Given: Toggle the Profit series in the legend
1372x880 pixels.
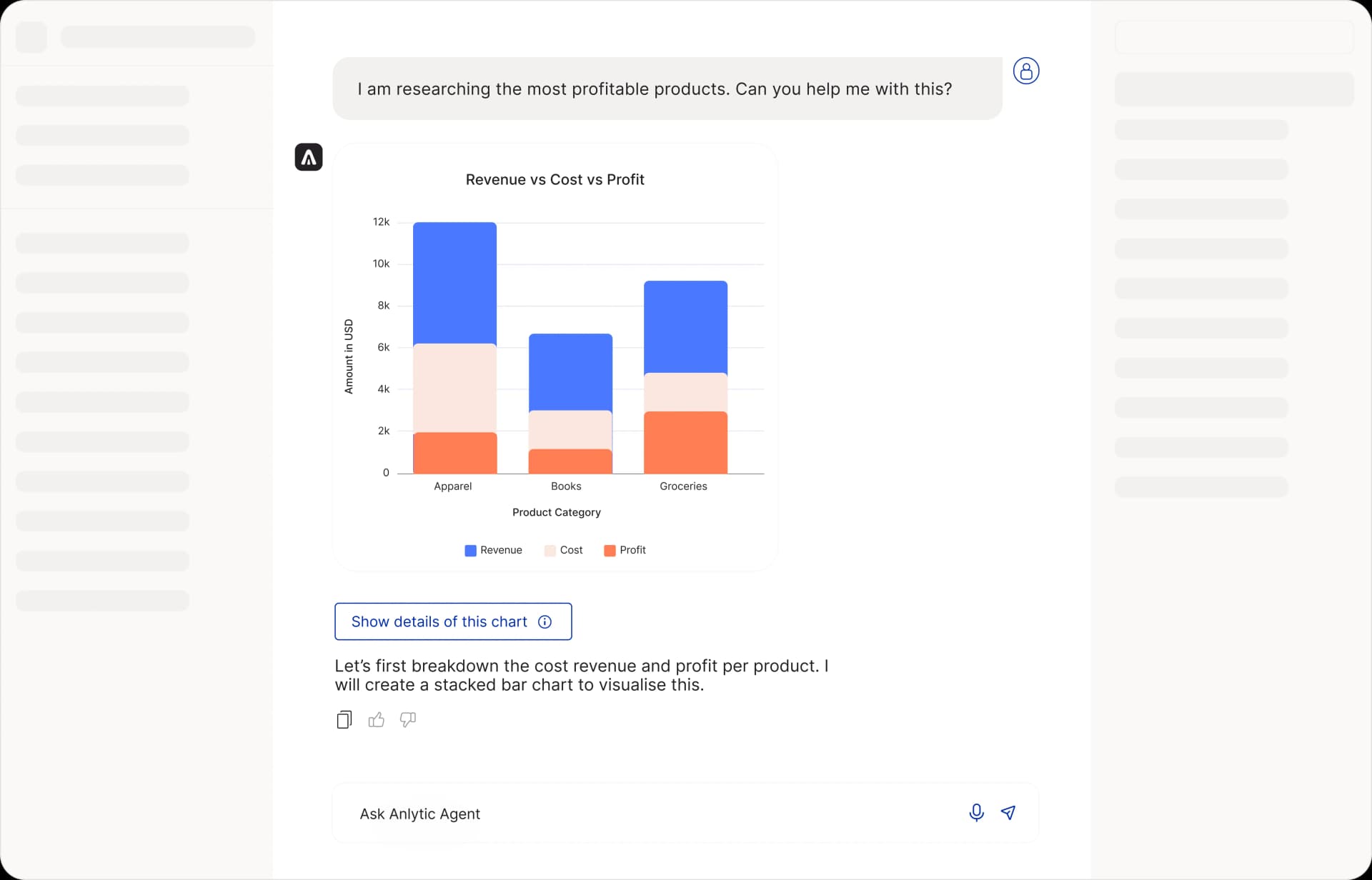Looking at the screenshot, I should click(x=625, y=550).
